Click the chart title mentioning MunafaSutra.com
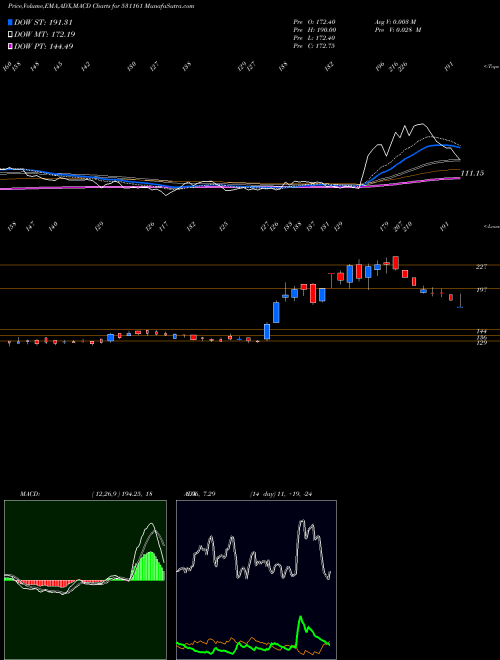 coord(101,6)
